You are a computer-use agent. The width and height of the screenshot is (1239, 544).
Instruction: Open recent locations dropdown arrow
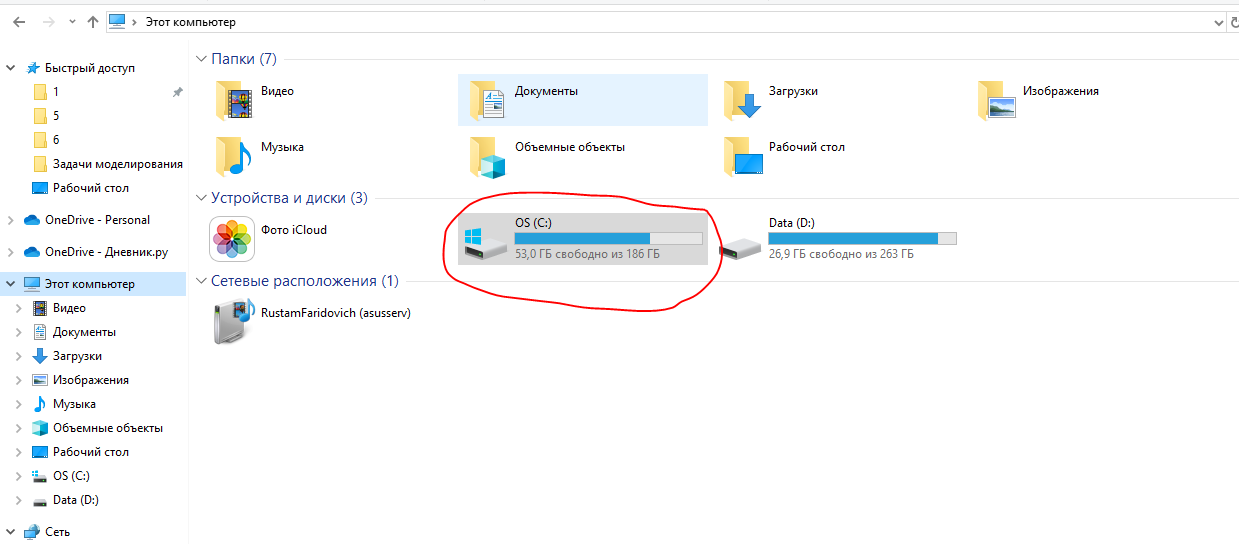[x=72, y=22]
